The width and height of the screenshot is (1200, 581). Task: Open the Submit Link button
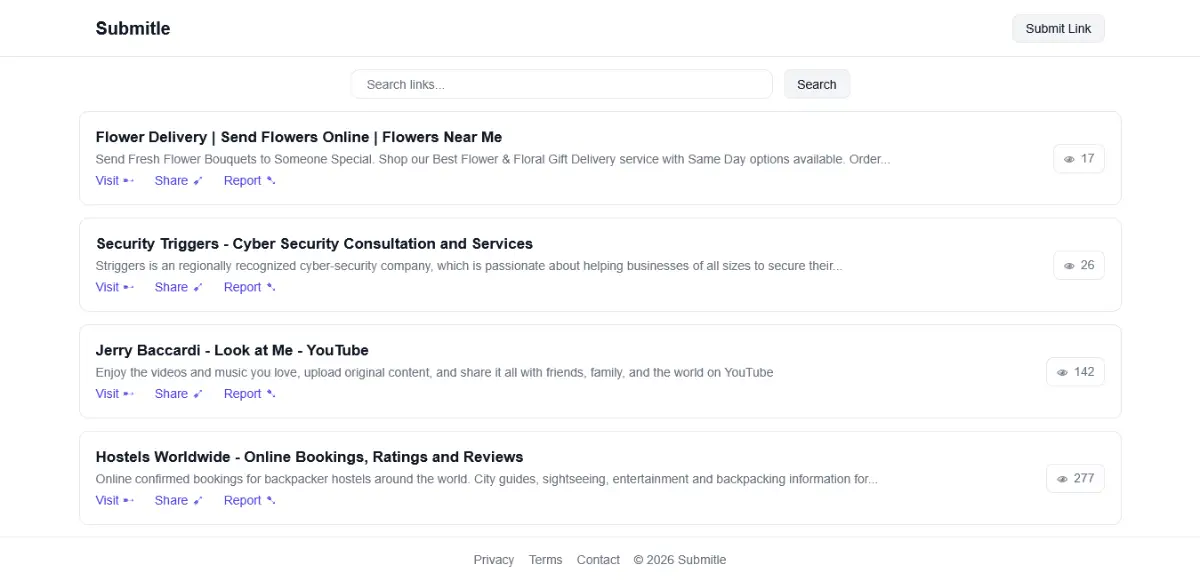[1058, 29]
